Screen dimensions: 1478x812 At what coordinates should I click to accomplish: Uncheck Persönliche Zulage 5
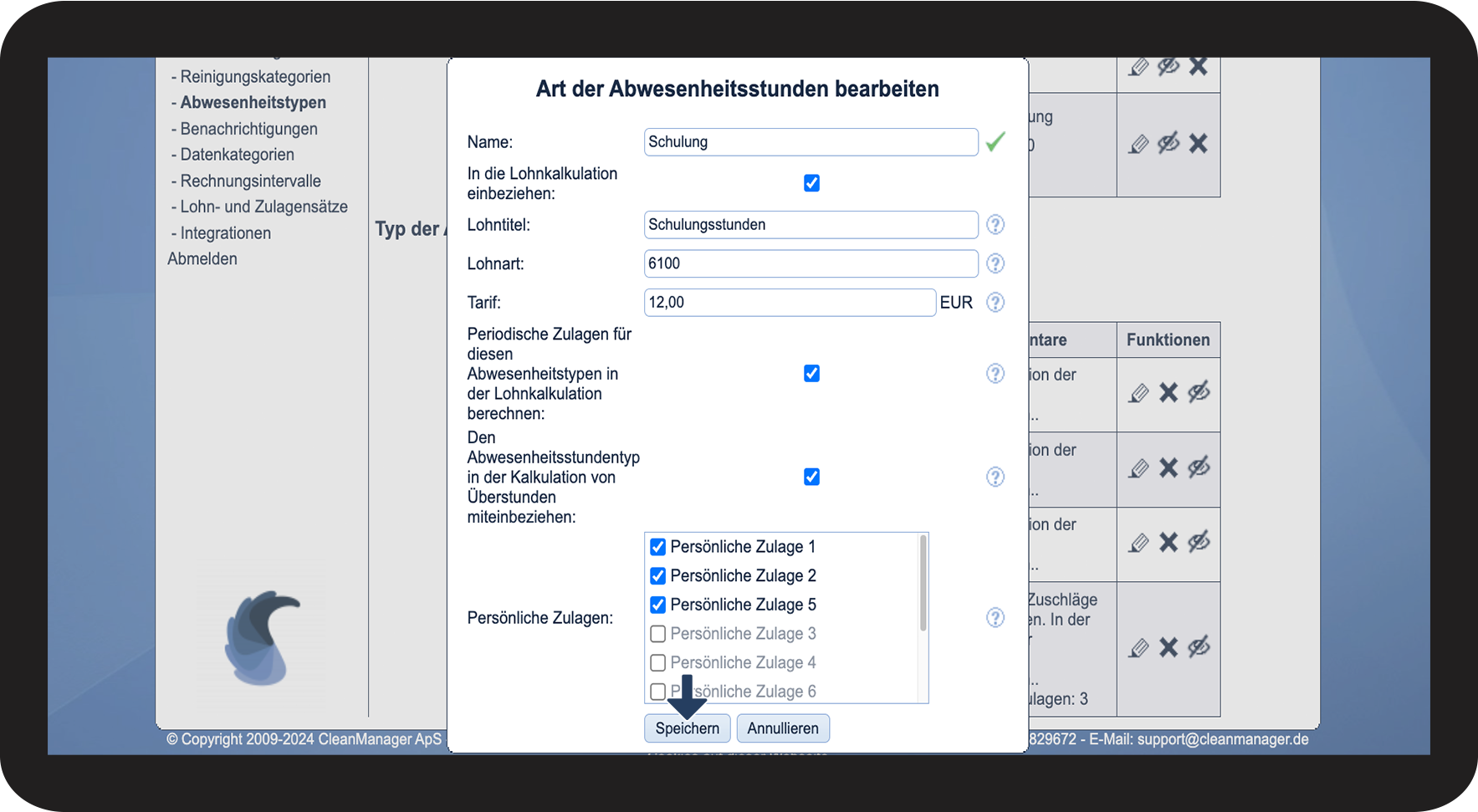point(658,605)
